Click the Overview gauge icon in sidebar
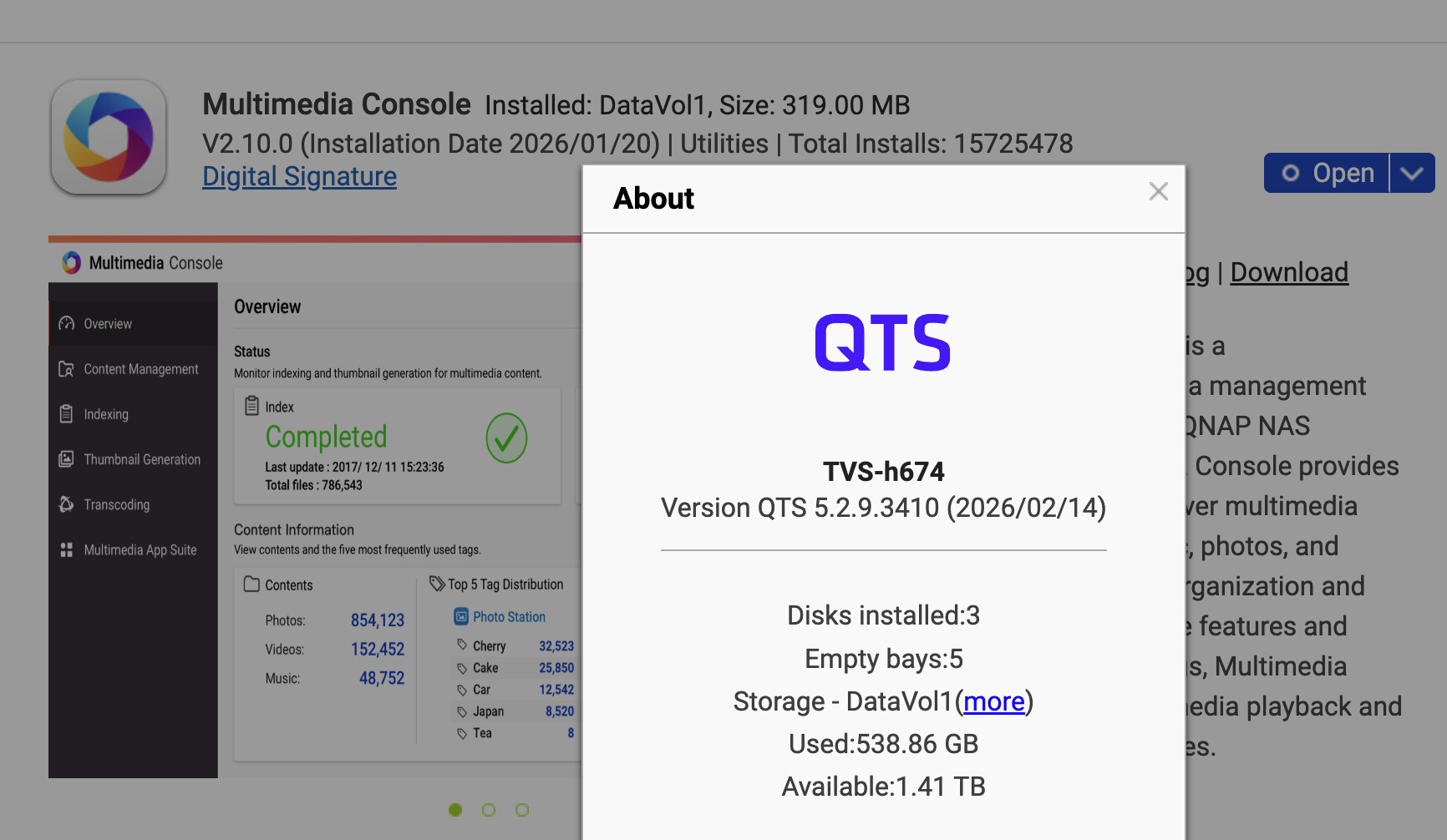Image resolution: width=1447 pixels, height=840 pixels. (x=67, y=324)
